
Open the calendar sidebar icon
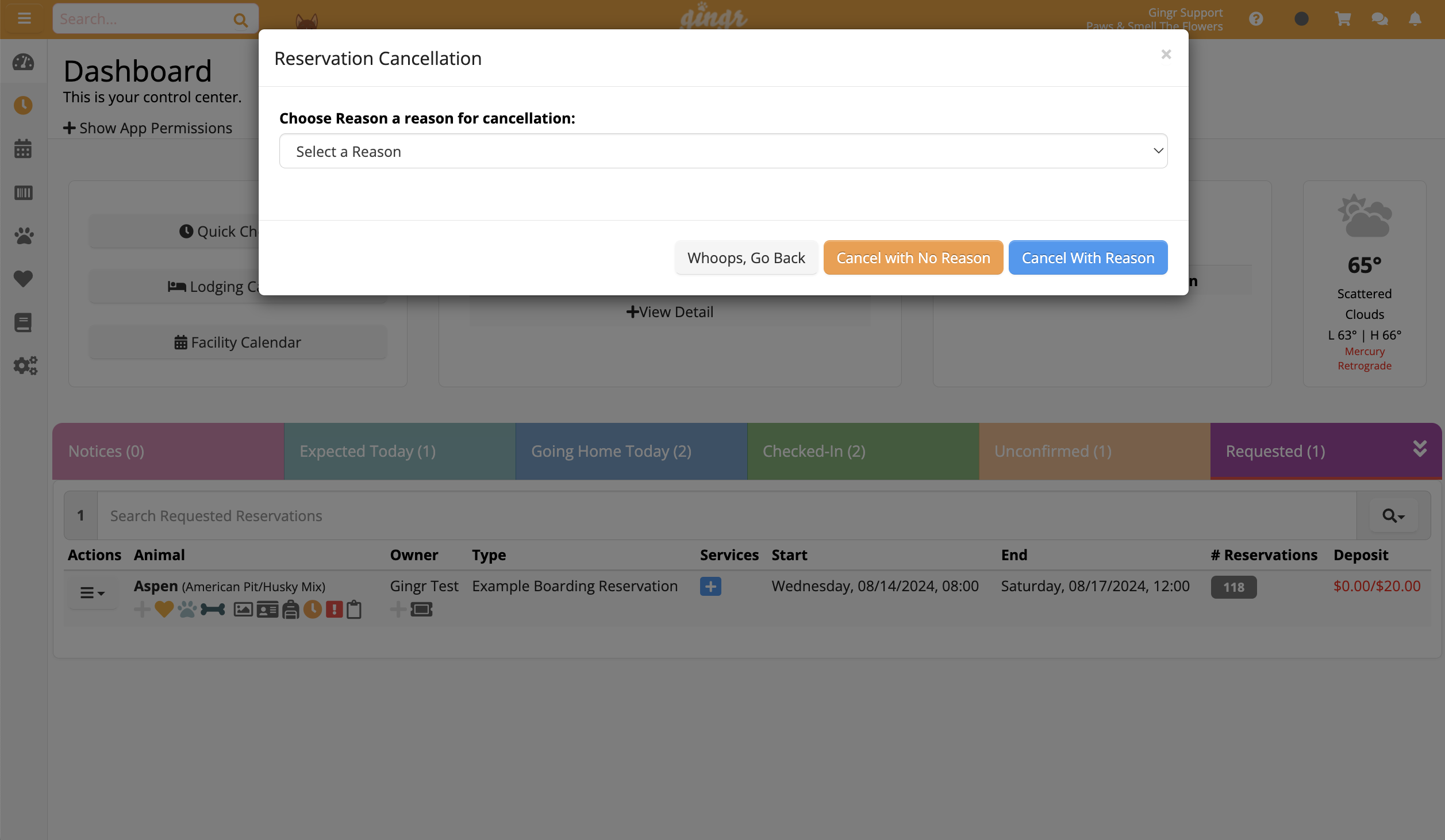click(24, 149)
